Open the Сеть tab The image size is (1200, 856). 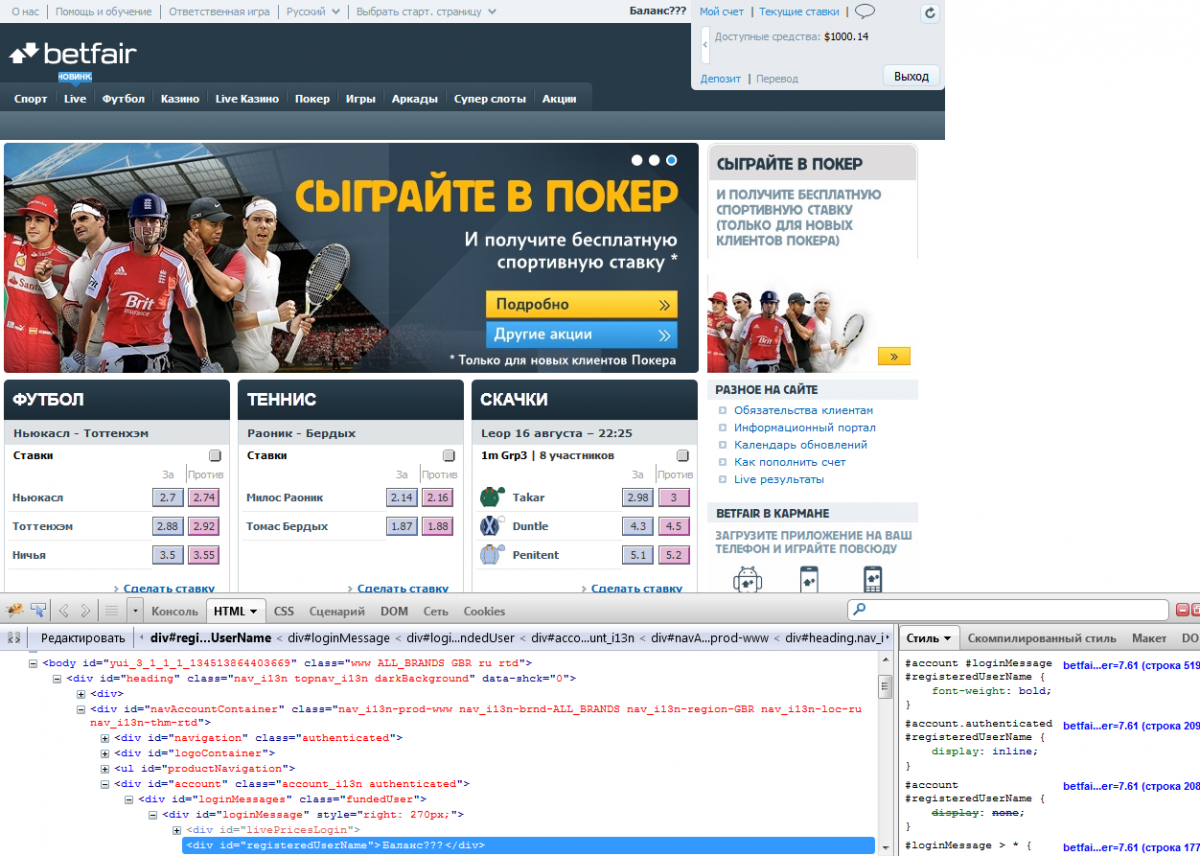(x=436, y=611)
